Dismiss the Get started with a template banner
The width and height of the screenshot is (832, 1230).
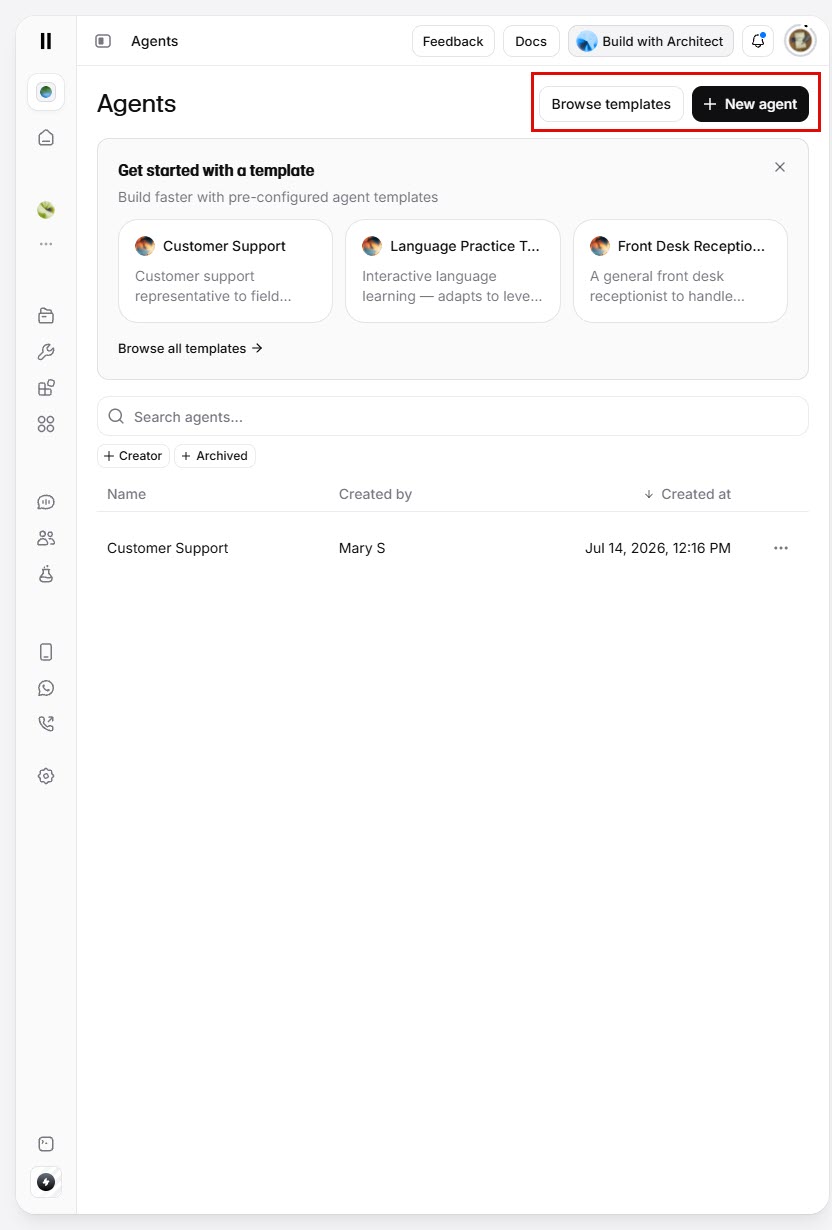(x=780, y=167)
